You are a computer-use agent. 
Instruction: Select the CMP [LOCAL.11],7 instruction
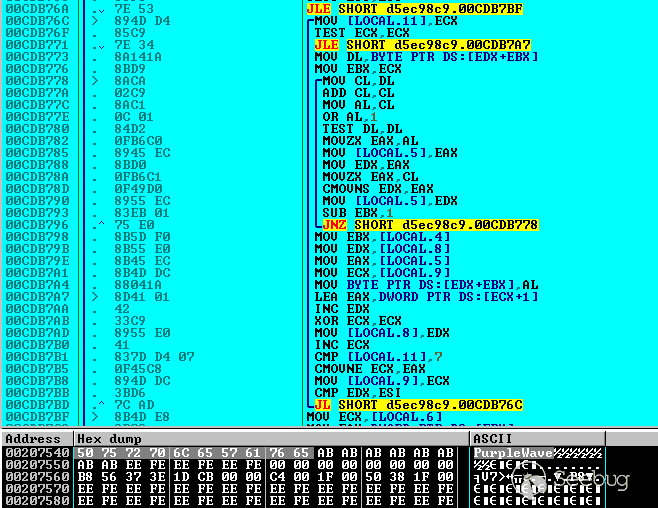(378, 357)
